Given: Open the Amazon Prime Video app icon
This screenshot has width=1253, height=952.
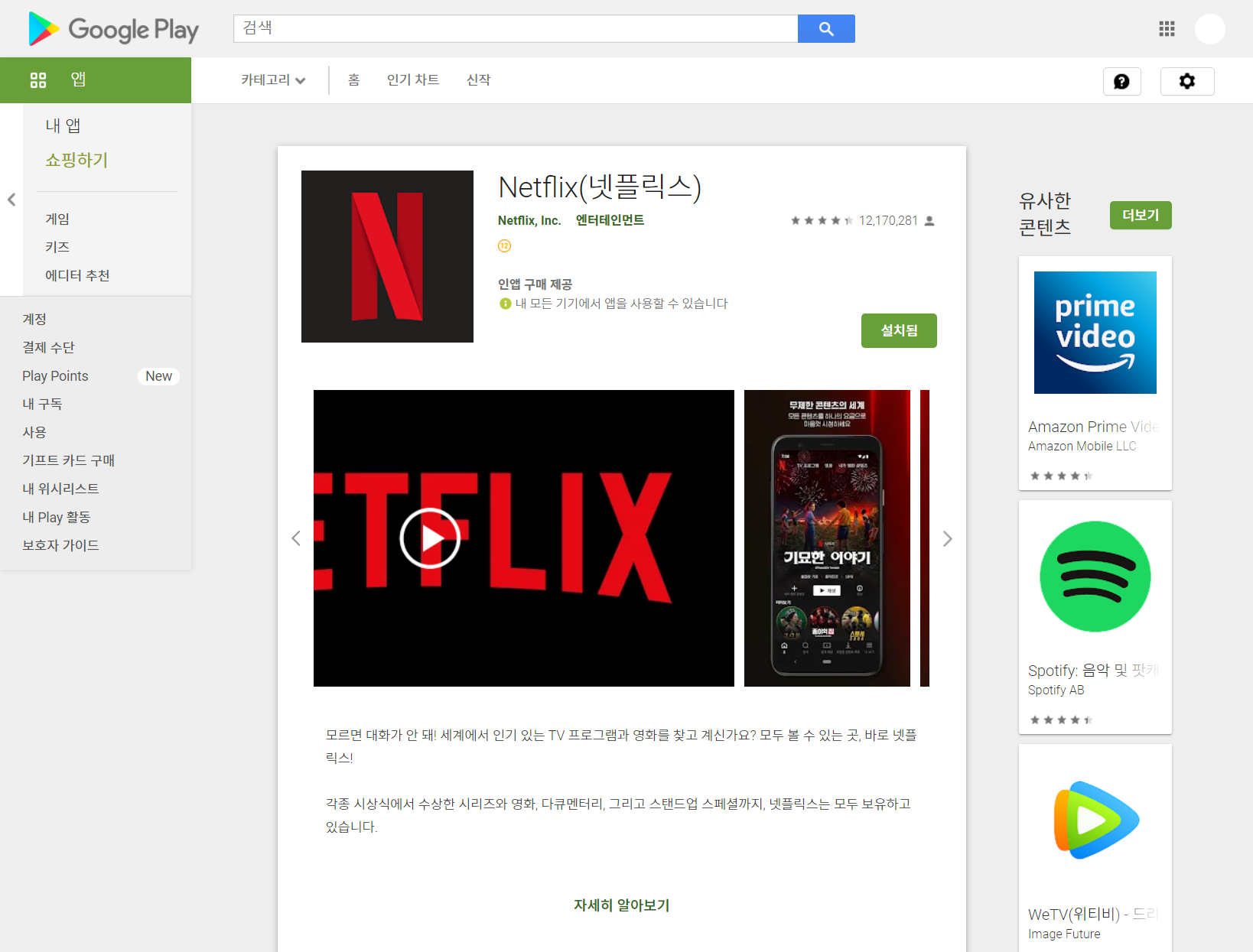Looking at the screenshot, I should pyautogui.click(x=1095, y=333).
